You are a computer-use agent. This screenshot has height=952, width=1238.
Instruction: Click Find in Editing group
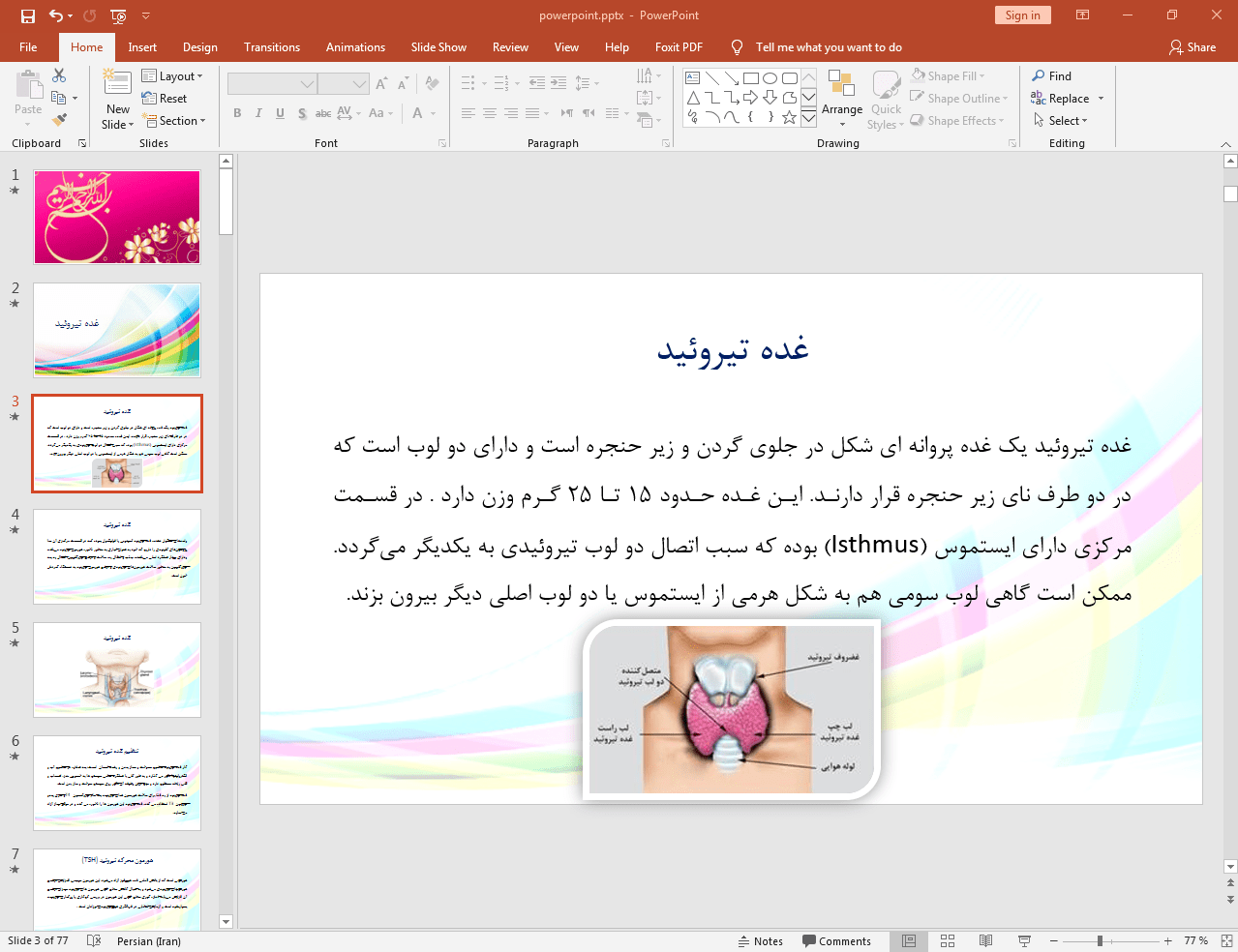click(1051, 76)
